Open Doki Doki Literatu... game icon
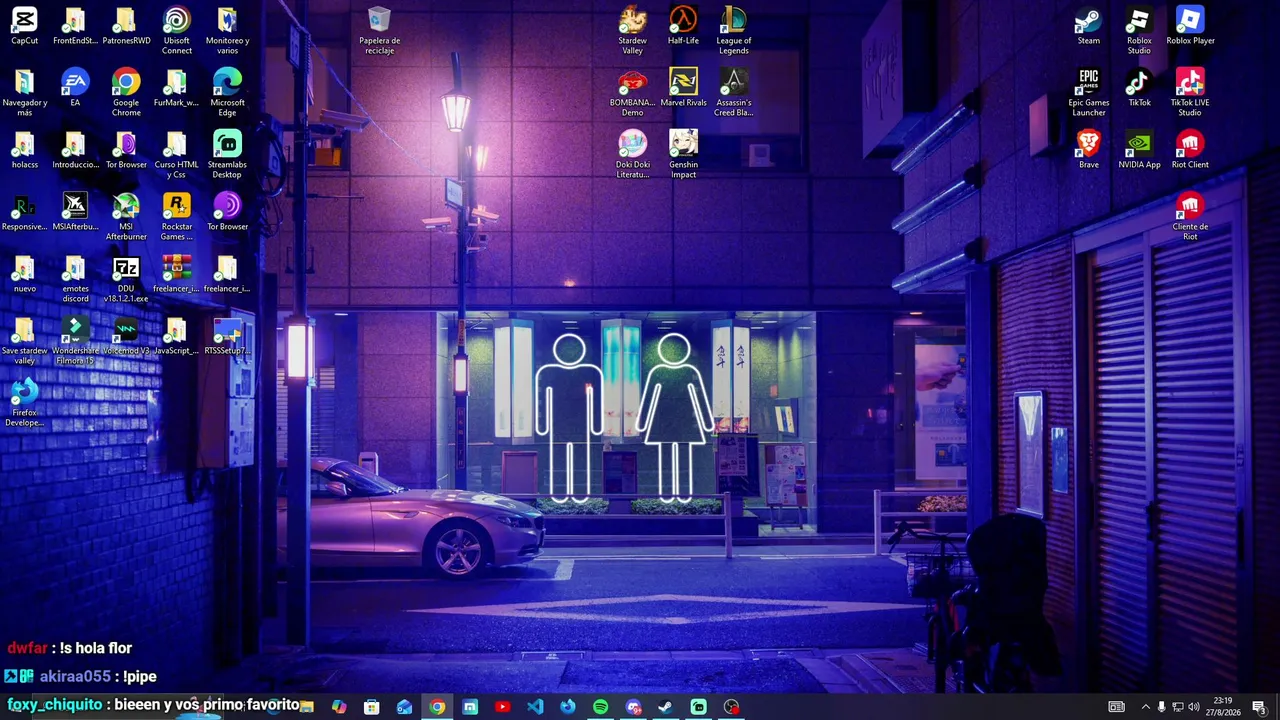Viewport: 1280px width, 720px height. click(x=632, y=155)
